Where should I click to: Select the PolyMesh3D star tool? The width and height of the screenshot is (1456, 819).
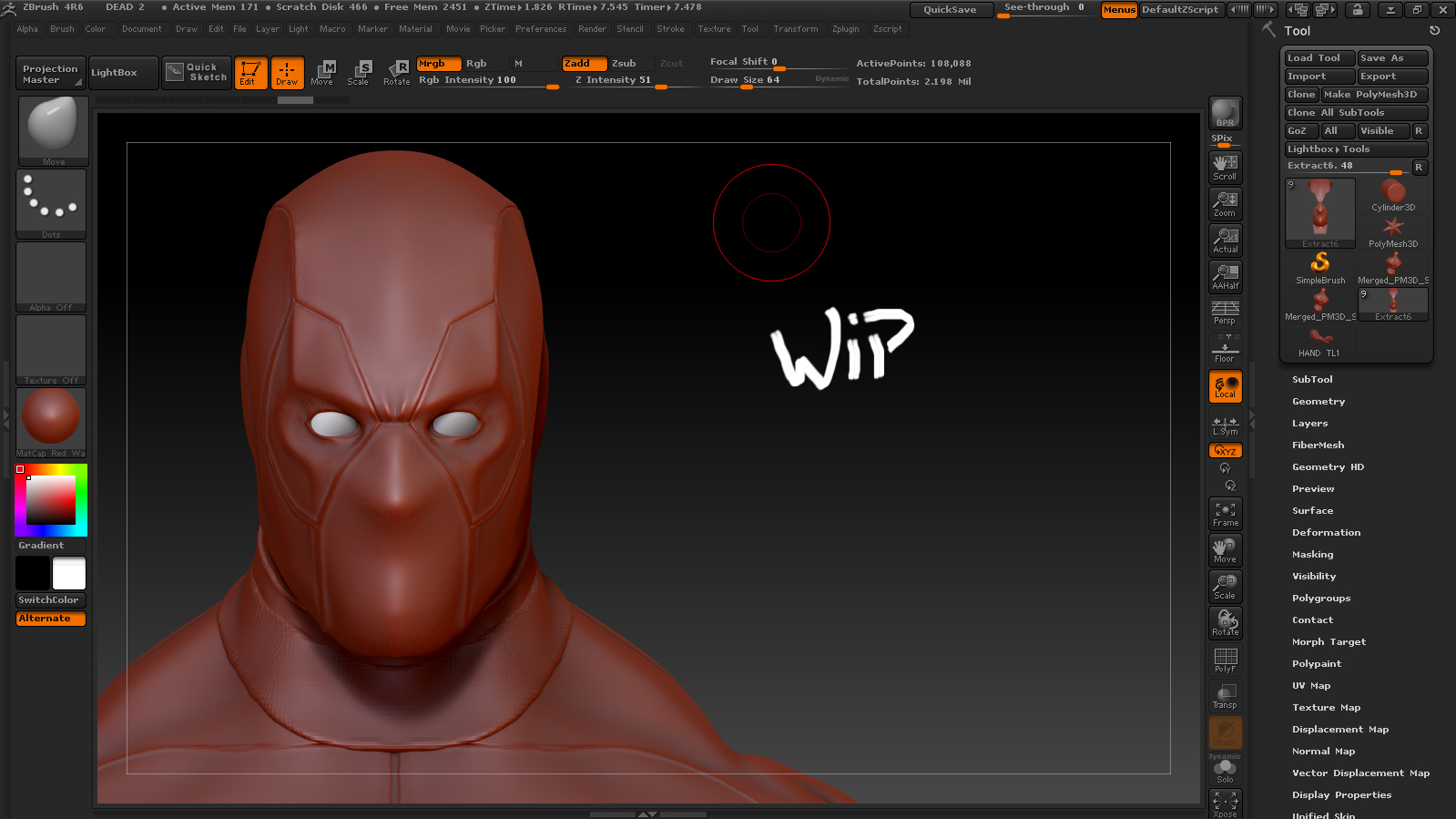pos(1393,232)
